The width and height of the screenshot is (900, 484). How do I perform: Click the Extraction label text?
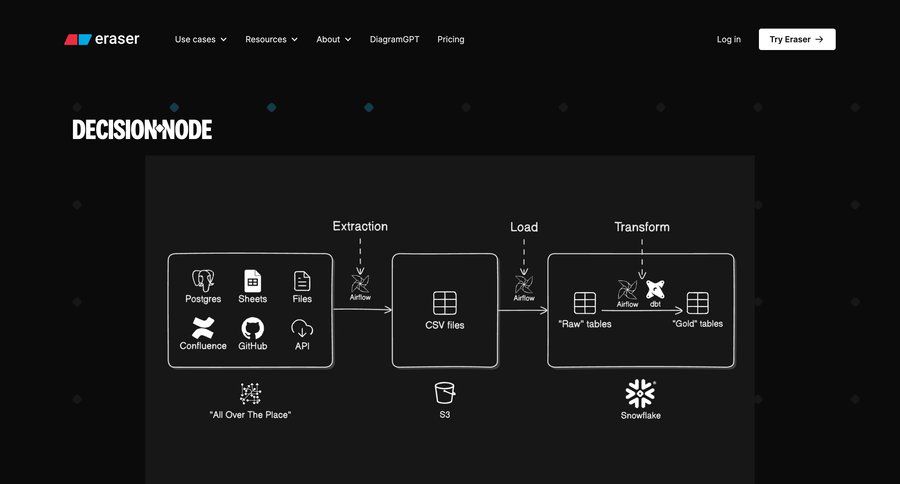click(x=360, y=226)
